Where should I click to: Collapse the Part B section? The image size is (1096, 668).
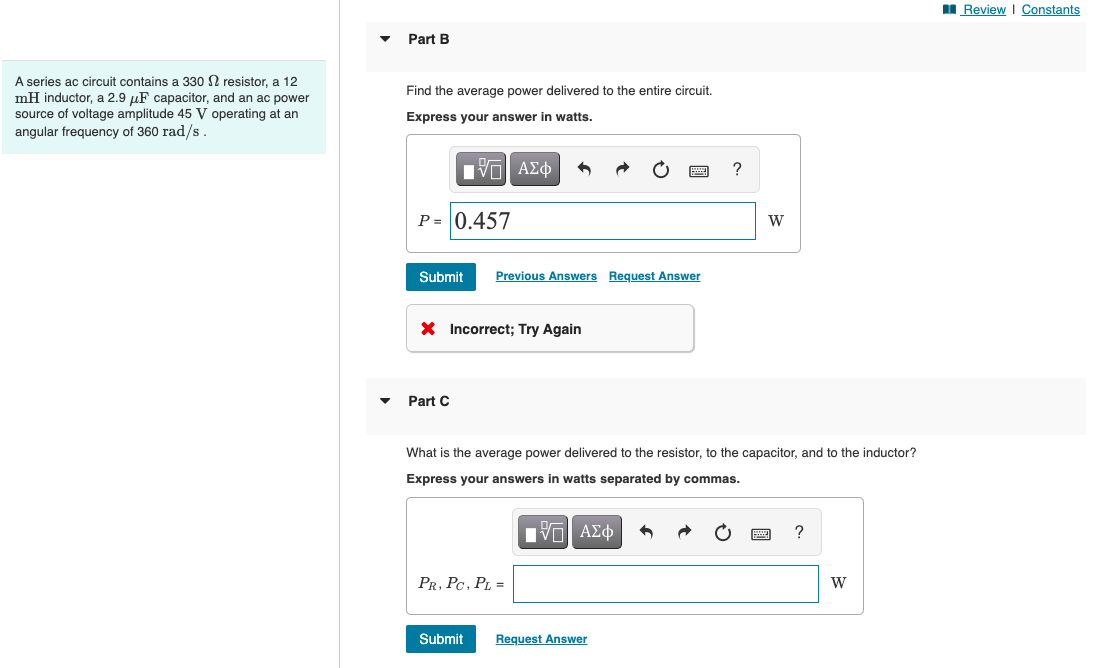[x=385, y=38]
